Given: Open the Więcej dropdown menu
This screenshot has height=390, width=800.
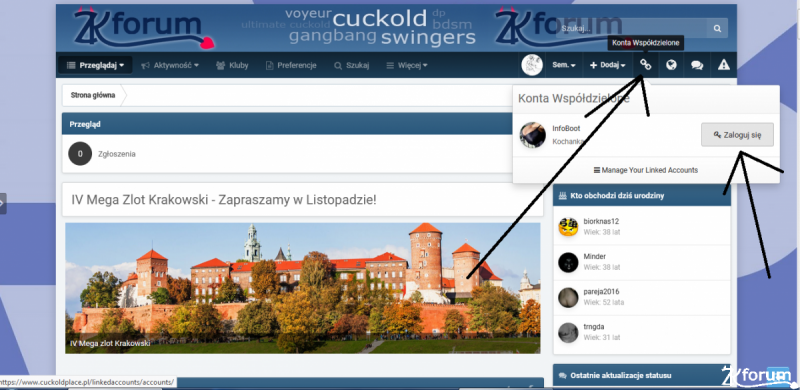Looking at the screenshot, I should pos(407,65).
